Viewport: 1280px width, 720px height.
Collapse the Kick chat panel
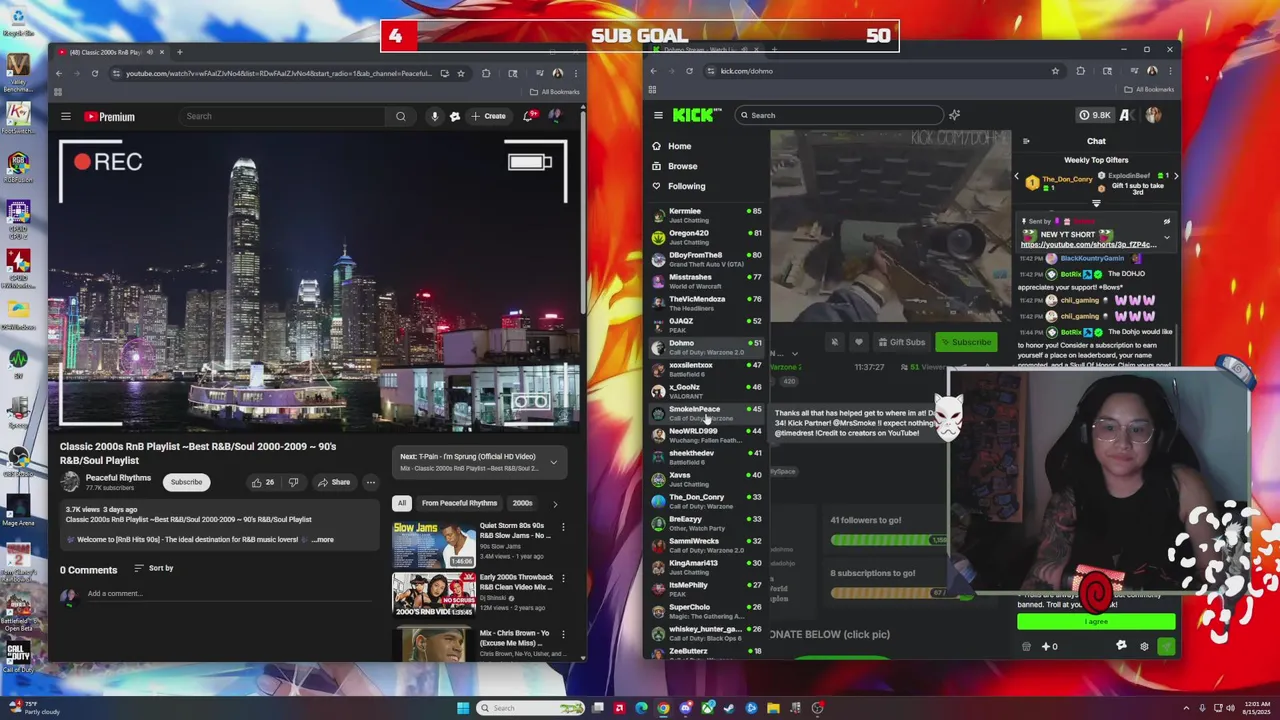1026,141
